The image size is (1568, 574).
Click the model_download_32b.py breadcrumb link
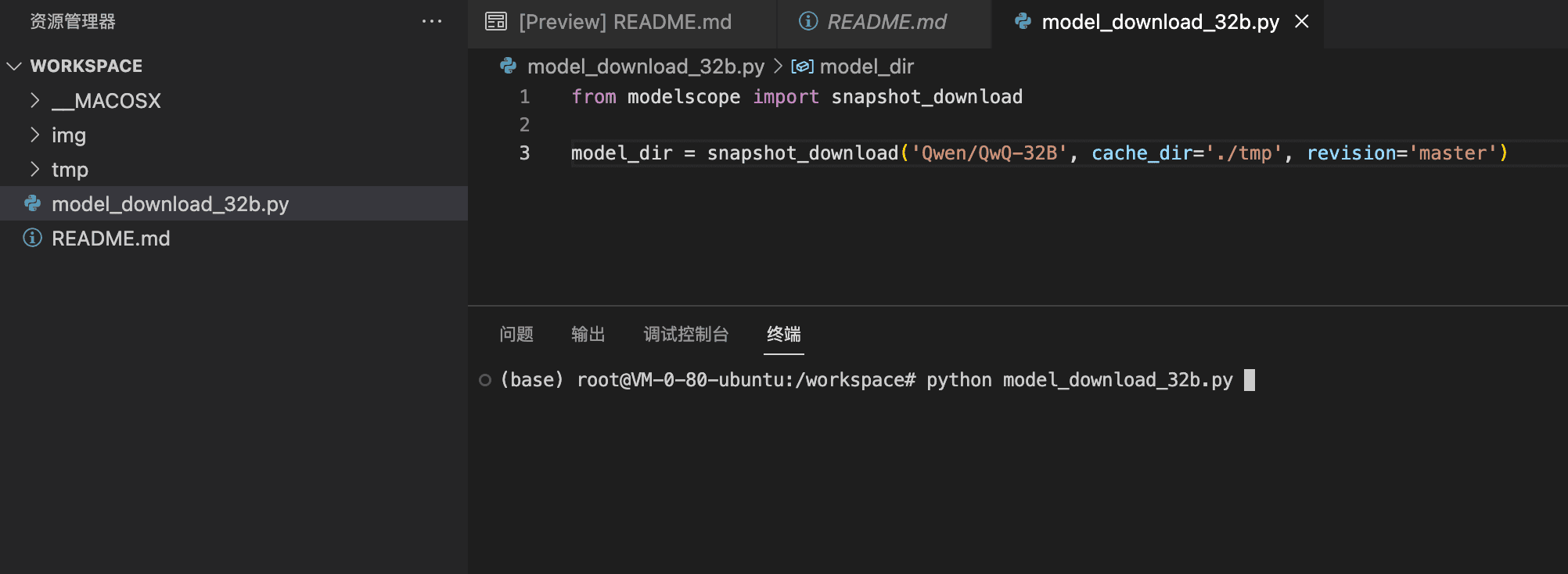[x=646, y=66]
